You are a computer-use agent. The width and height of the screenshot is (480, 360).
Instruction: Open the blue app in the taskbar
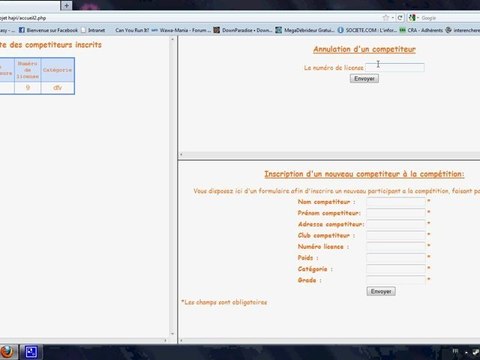pos(31,352)
